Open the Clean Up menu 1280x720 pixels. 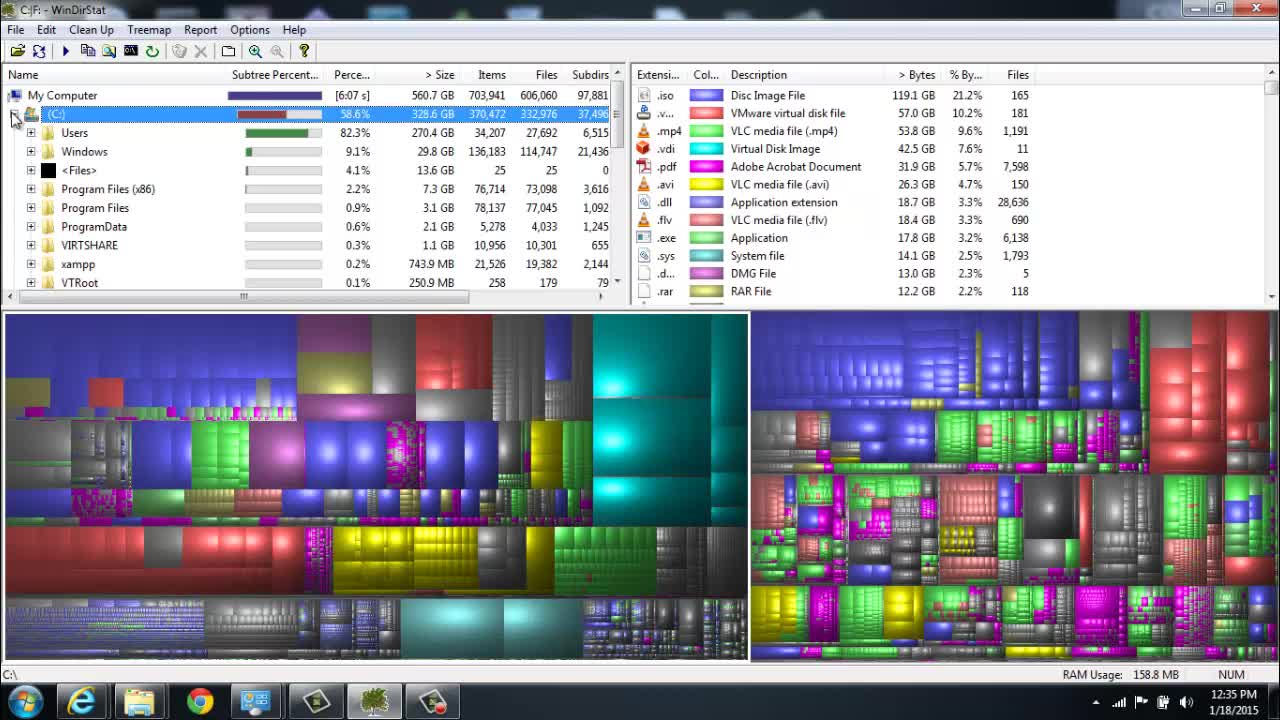(x=91, y=30)
